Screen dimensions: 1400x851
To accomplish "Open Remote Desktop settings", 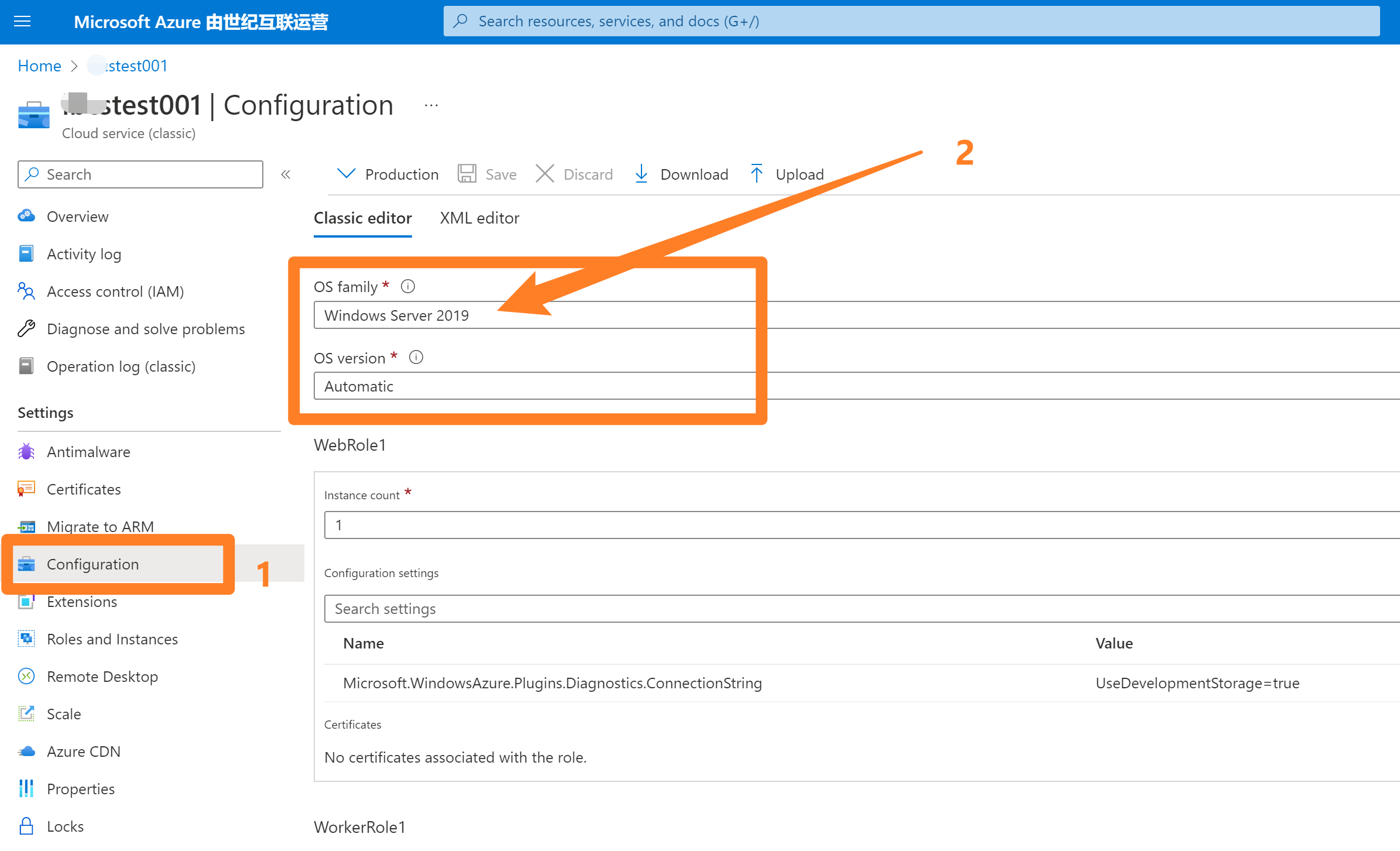I will 102,677.
